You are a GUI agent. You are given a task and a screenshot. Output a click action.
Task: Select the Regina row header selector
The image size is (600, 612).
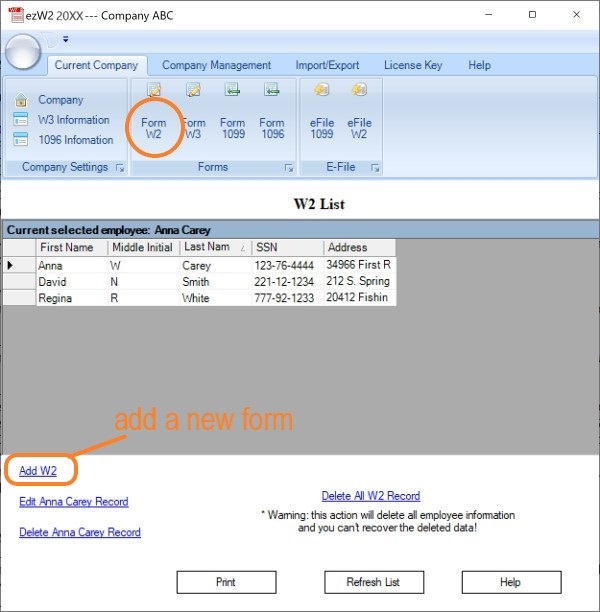[20, 298]
